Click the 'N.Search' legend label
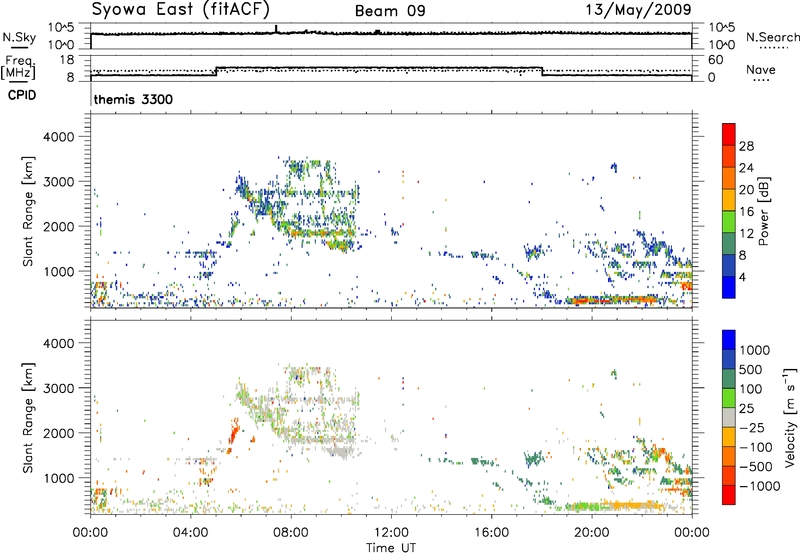 [x=772, y=37]
